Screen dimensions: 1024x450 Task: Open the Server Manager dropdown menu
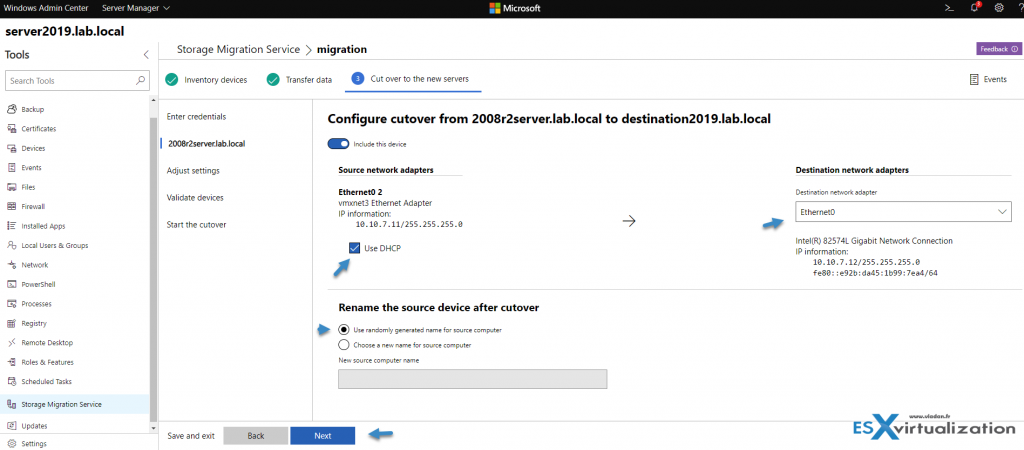[x=136, y=8]
